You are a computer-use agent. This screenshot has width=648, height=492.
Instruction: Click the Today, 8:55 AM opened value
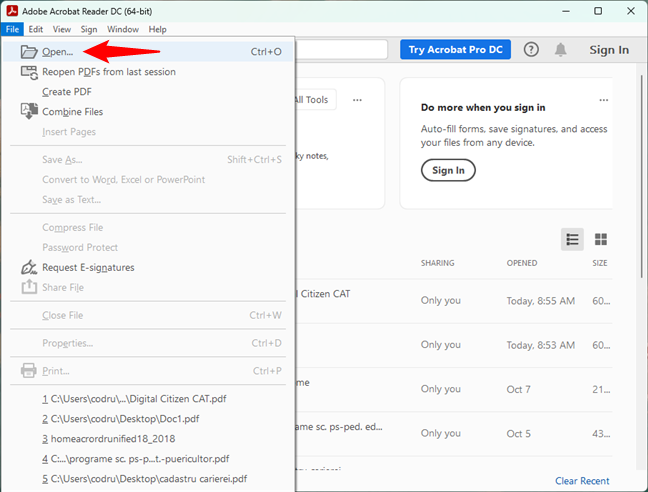tap(541, 301)
